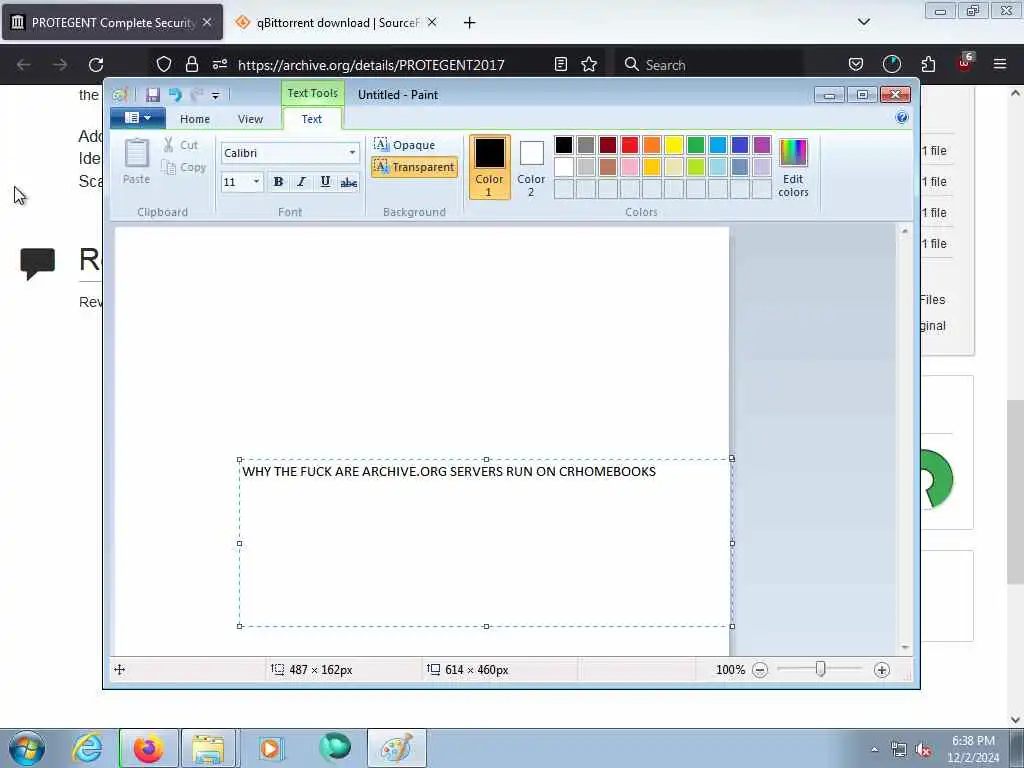Pick the red color swatch
The width and height of the screenshot is (1024, 768).
pyautogui.click(x=630, y=145)
